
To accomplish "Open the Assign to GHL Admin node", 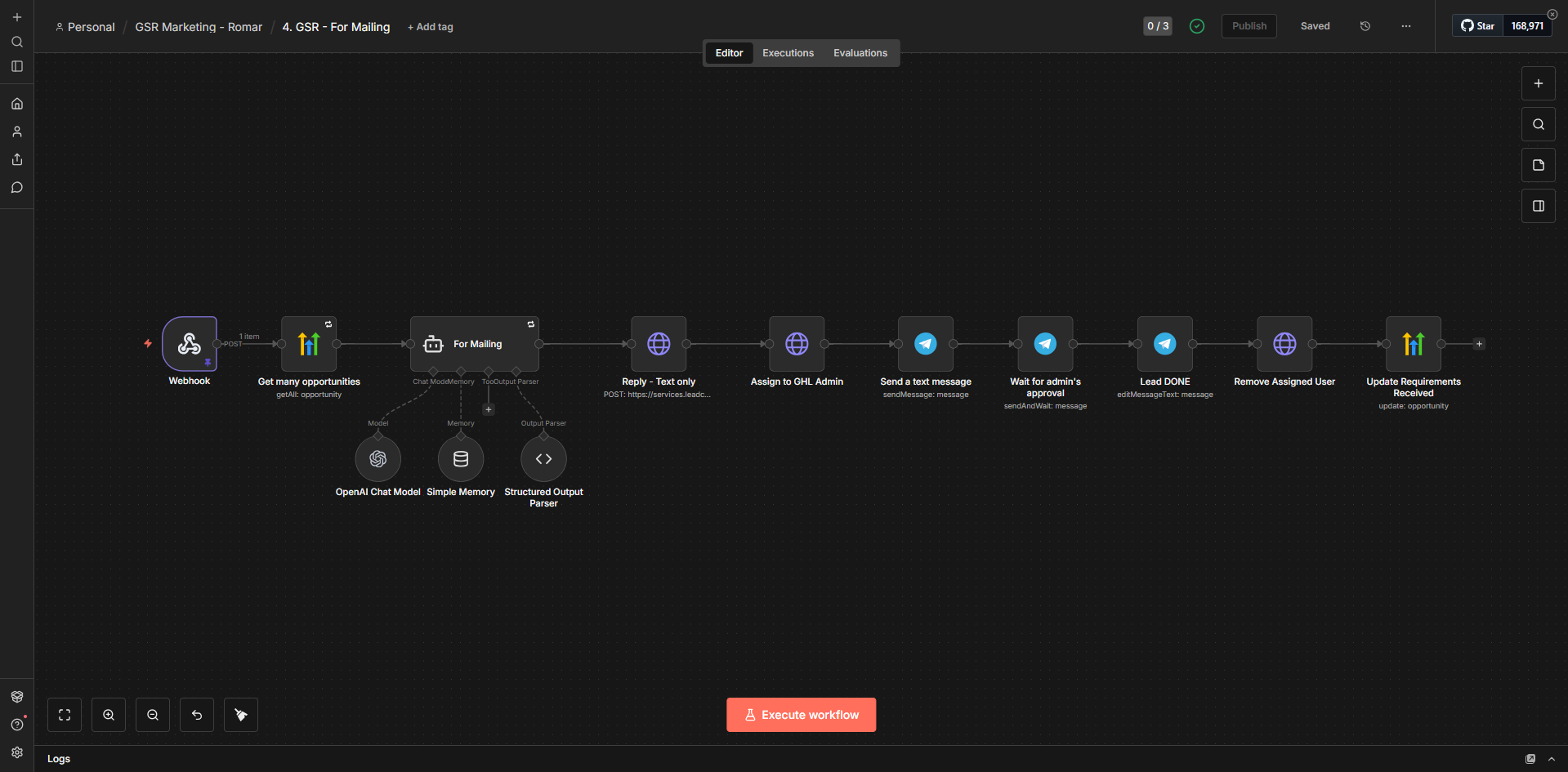I will click(x=797, y=344).
